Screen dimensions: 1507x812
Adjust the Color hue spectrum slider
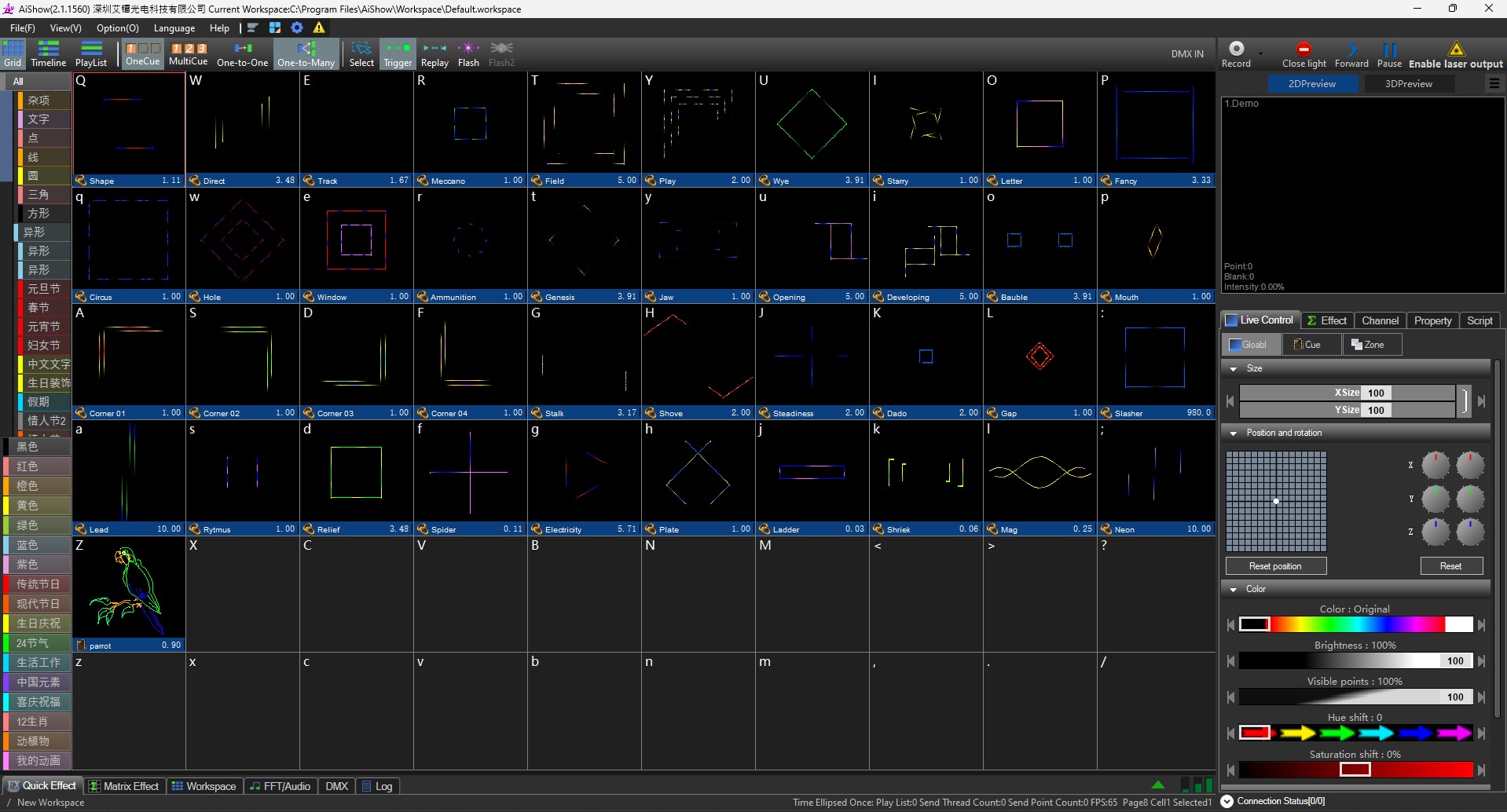pyautogui.click(x=1356, y=624)
